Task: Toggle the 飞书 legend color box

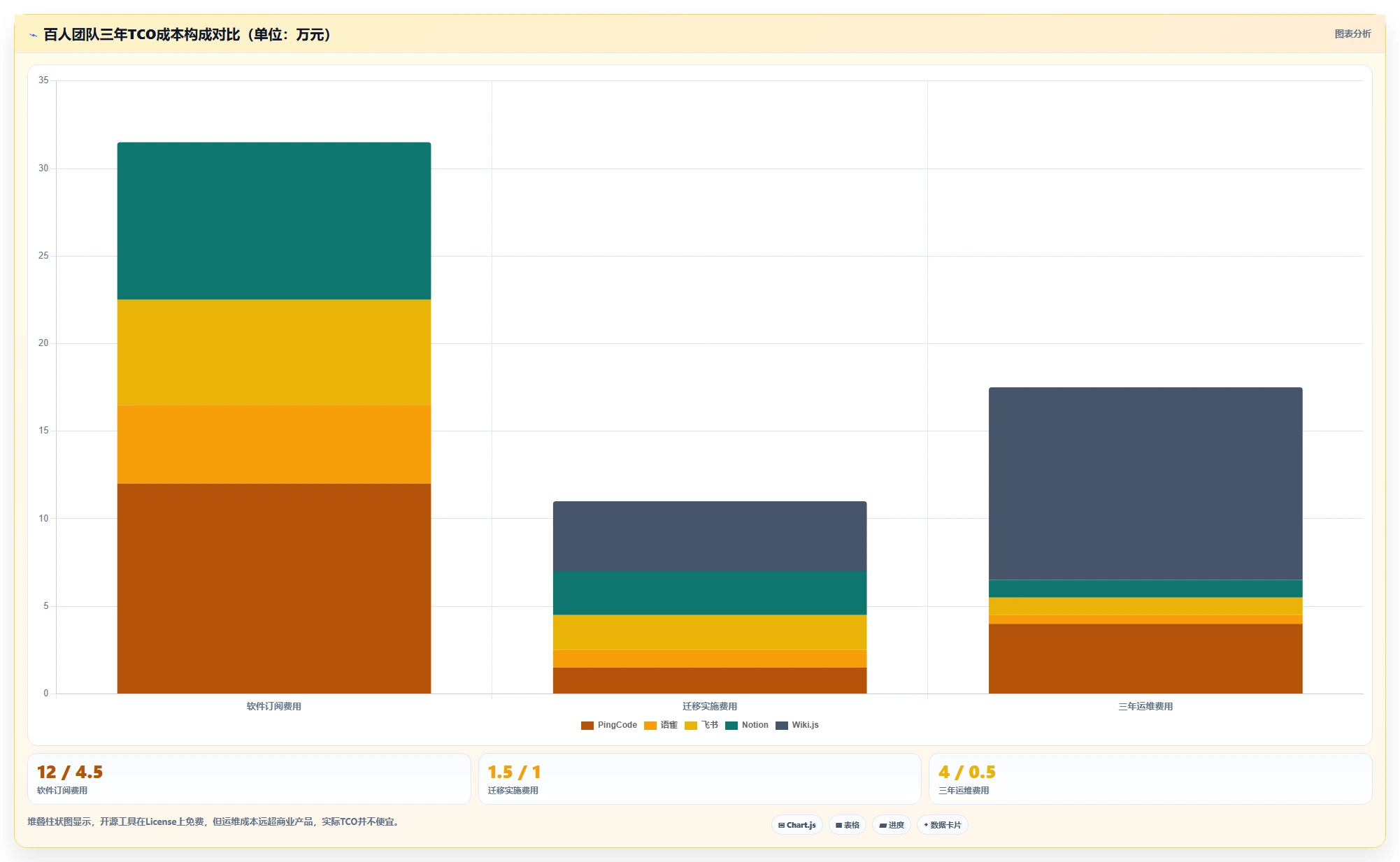Action: [x=690, y=725]
